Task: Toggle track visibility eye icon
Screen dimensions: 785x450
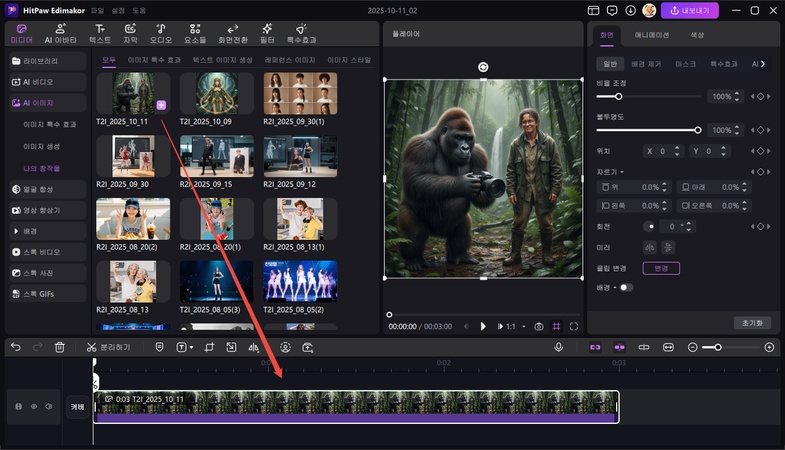Action: point(34,406)
